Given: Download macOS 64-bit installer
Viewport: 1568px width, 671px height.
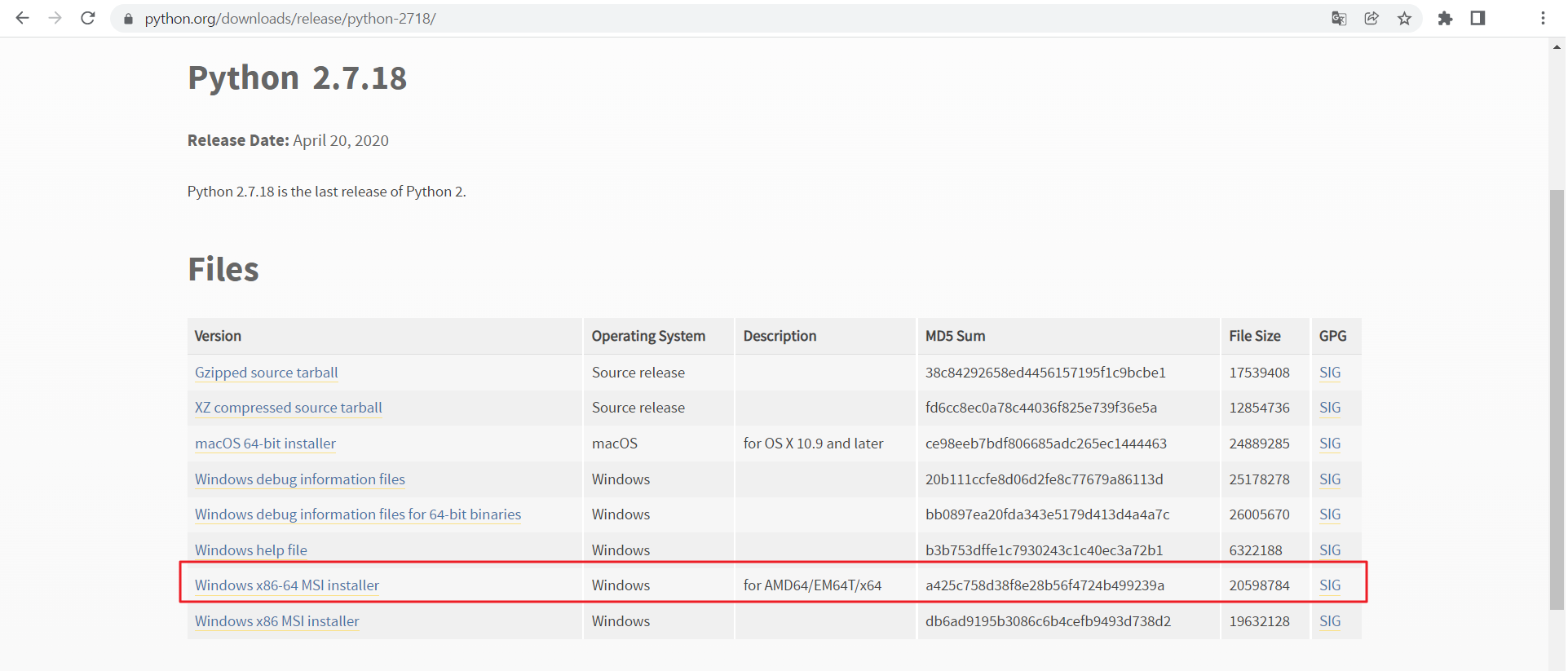Looking at the screenshot, I should pyautogui.click(x=266, y=444).
